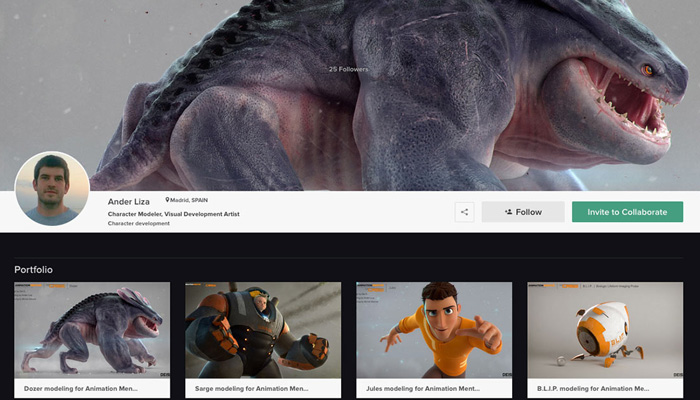Click 'Dozer modeling for Animation Men...' title
The height and width of the screenshot is (400, 700).
click(x=81, y=388)
